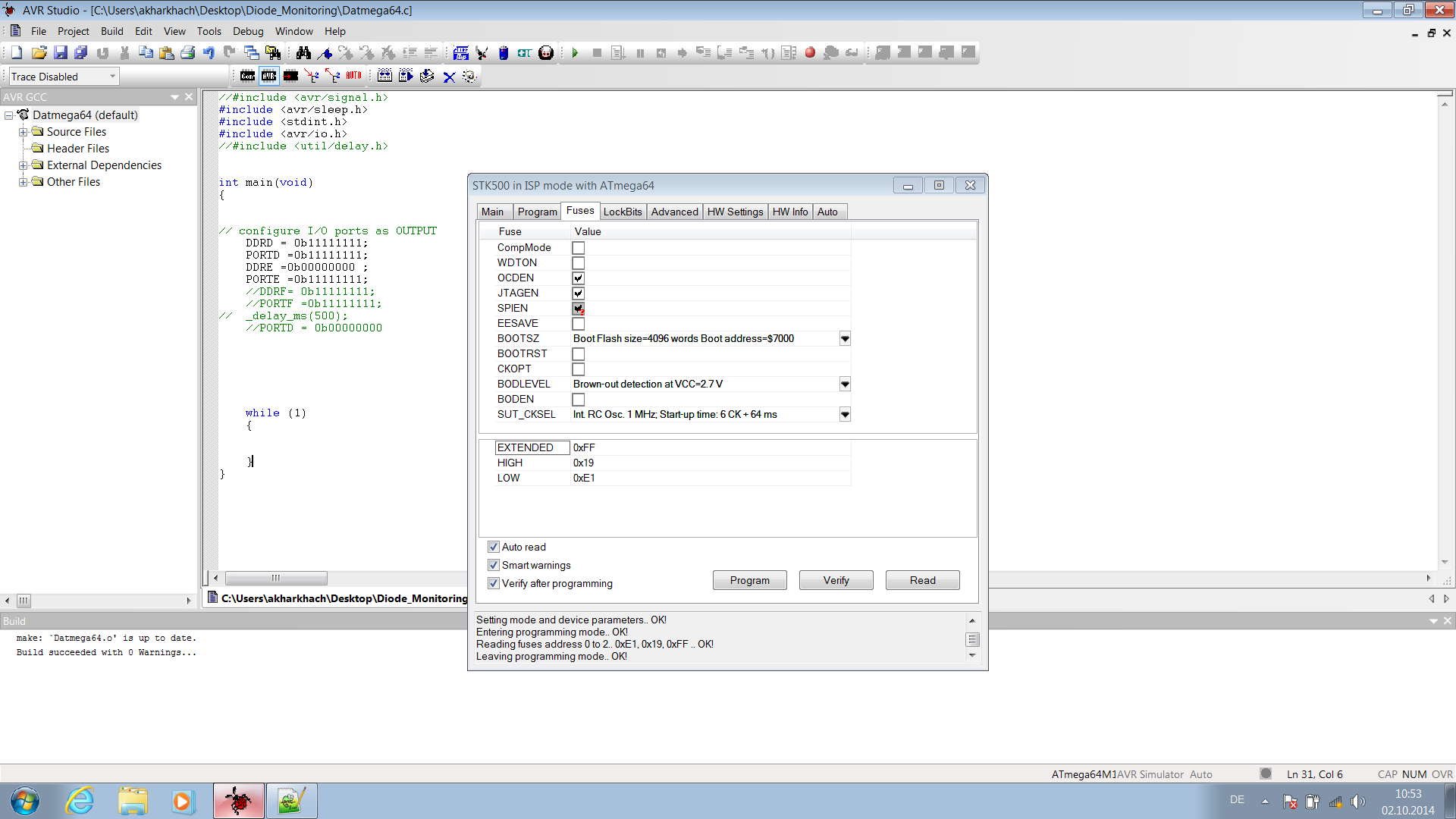Create a new file from the toolbar
This screenshot has width=1456, height=819.
click(17, 52)
